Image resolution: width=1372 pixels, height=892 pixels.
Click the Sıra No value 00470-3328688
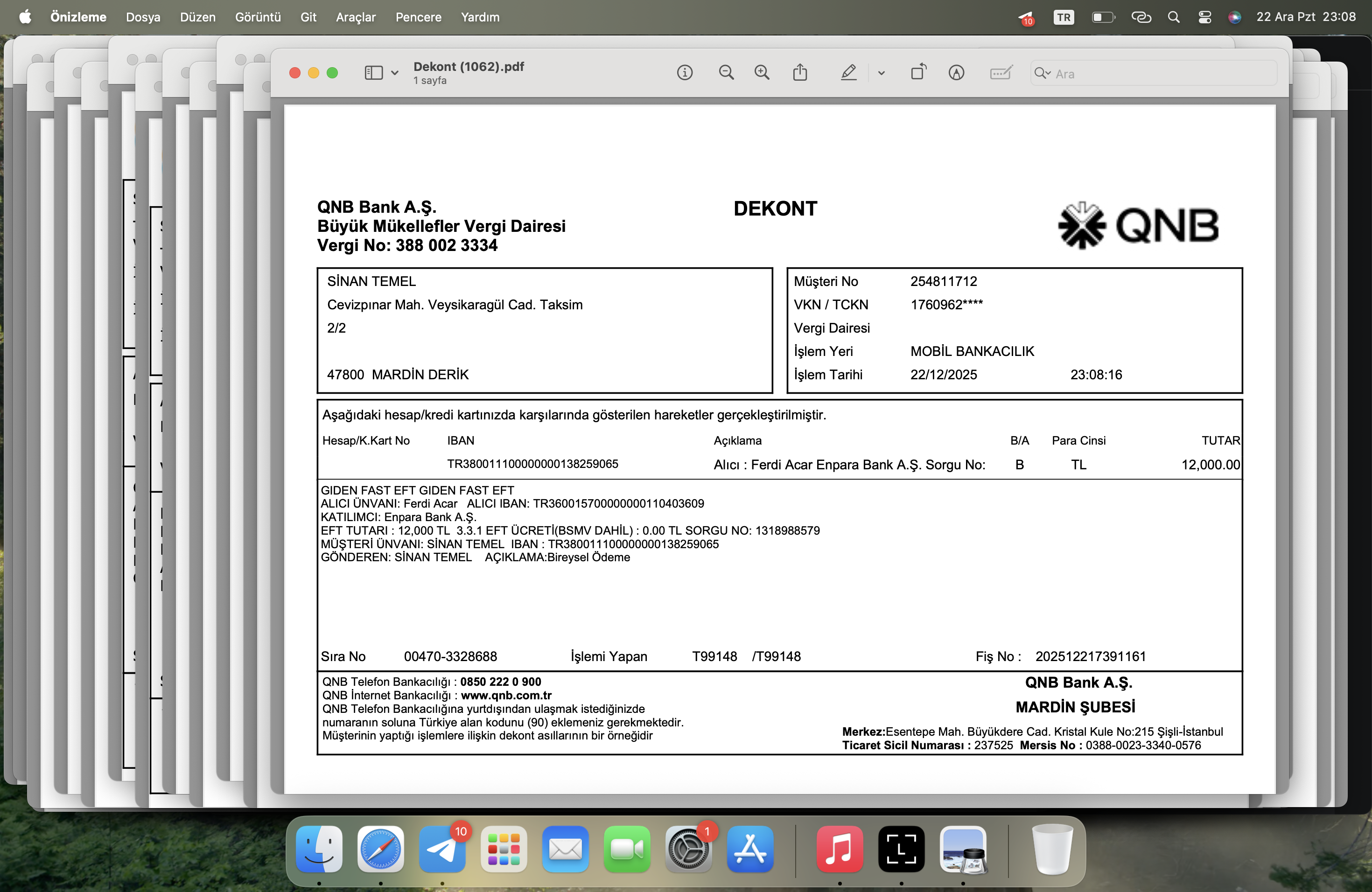tap(450, 656)
